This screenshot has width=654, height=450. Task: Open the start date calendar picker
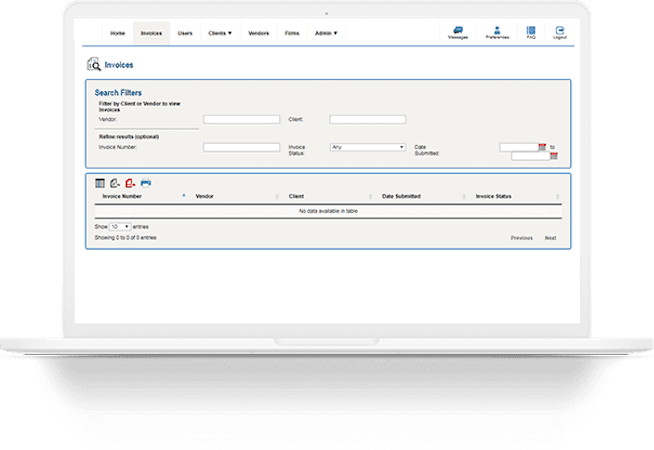[542, 147]
